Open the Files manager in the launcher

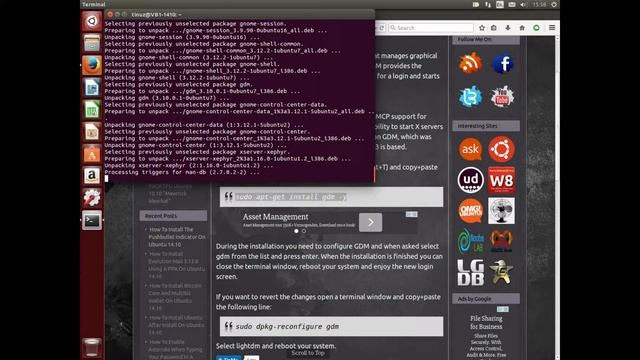92,43
